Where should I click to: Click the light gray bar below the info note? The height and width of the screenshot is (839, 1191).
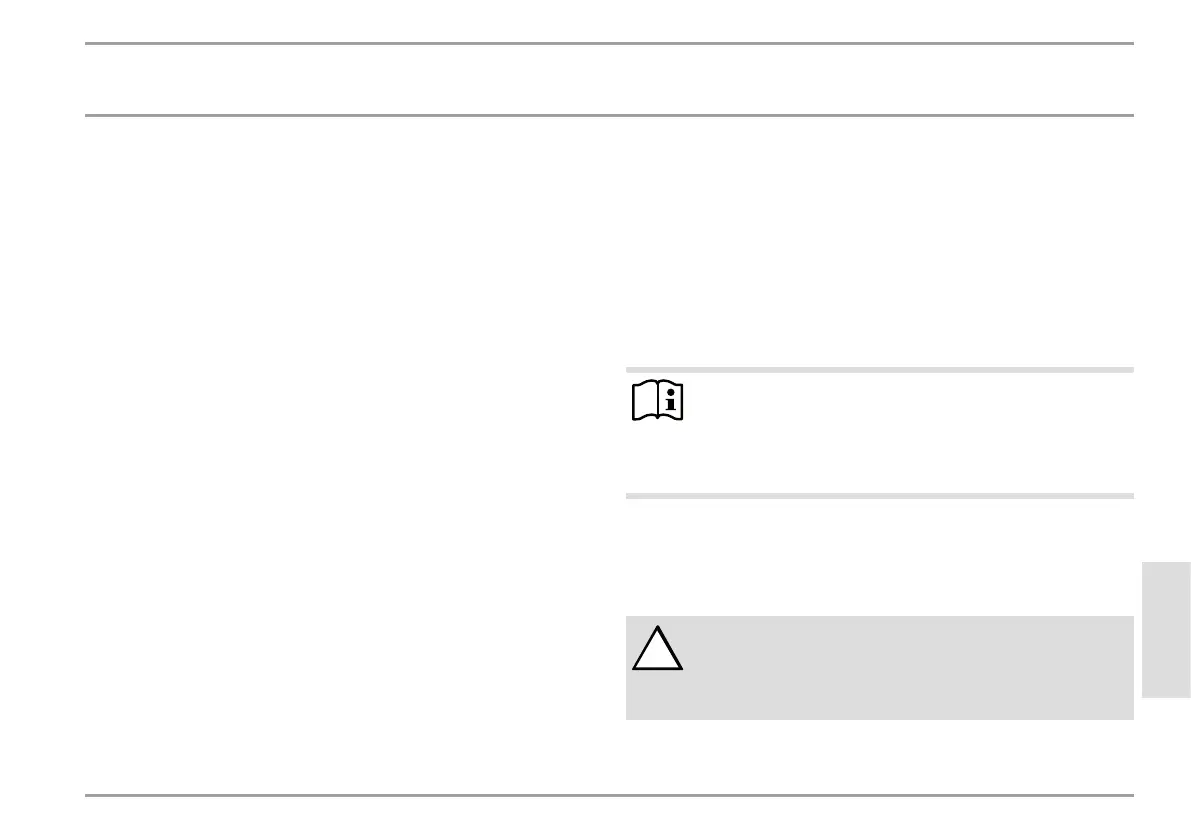pyautogui.click(x=880, y=496)
